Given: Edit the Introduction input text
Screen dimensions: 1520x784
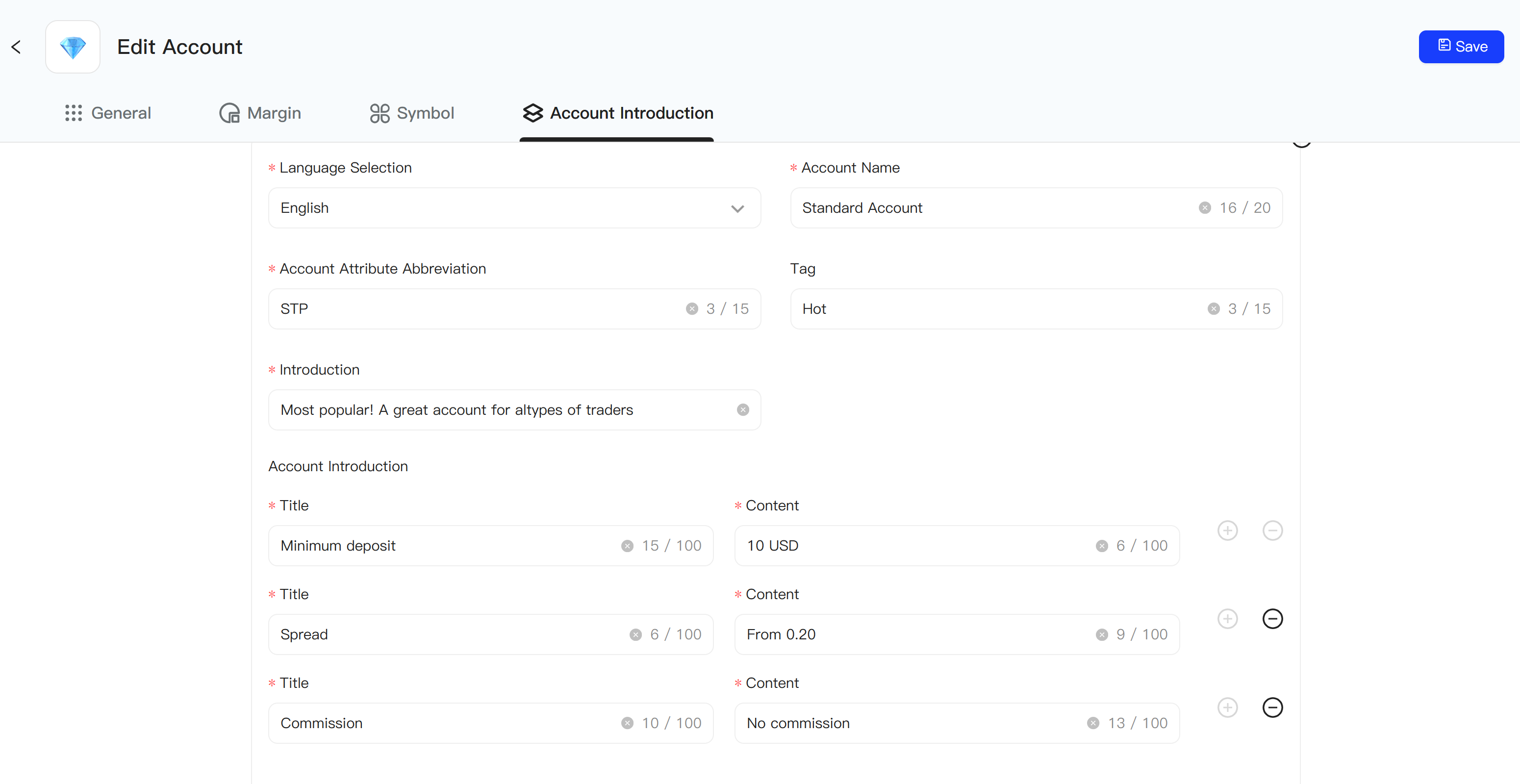Looking at the screenshot, I should click(x=514, y=410).
